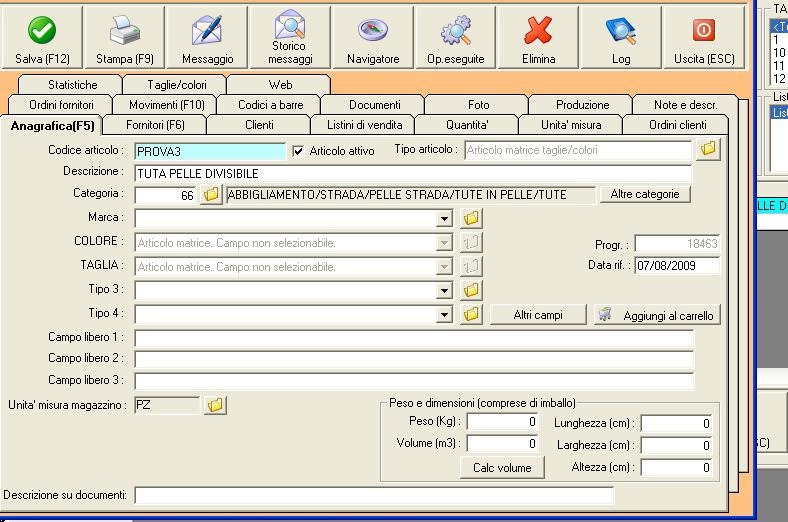Click Altre categorie button
This screenshot has height=522, width=788.
[x=645, y=194]
